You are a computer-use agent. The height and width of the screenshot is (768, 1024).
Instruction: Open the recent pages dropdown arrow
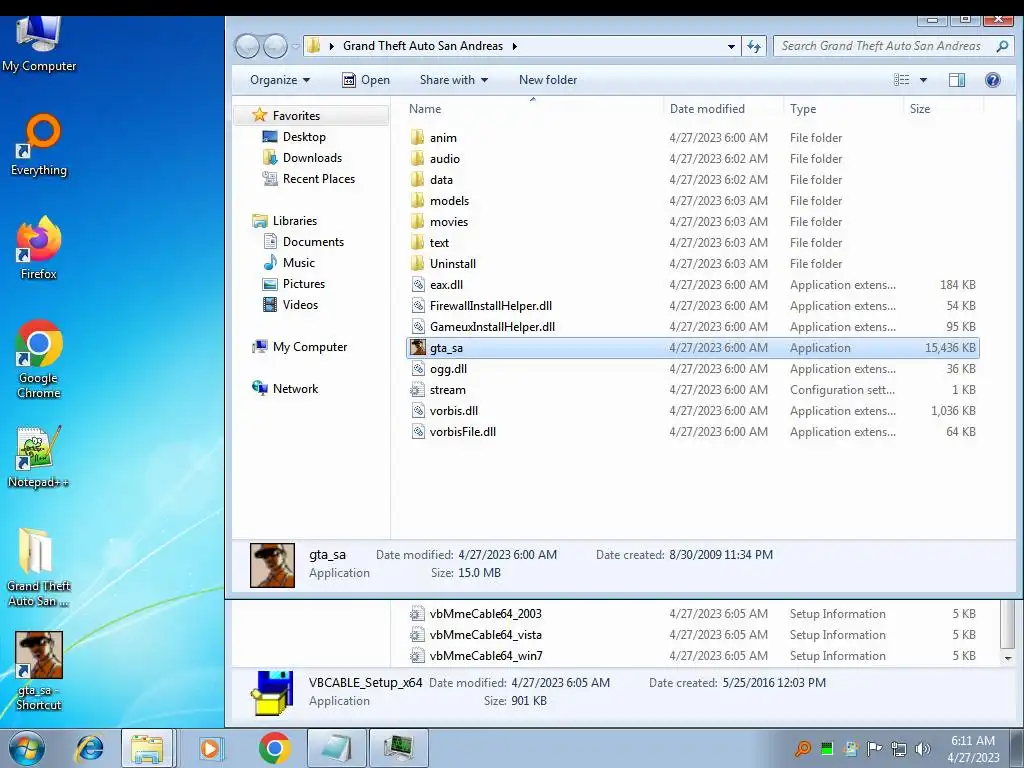(x=296, y=46)
